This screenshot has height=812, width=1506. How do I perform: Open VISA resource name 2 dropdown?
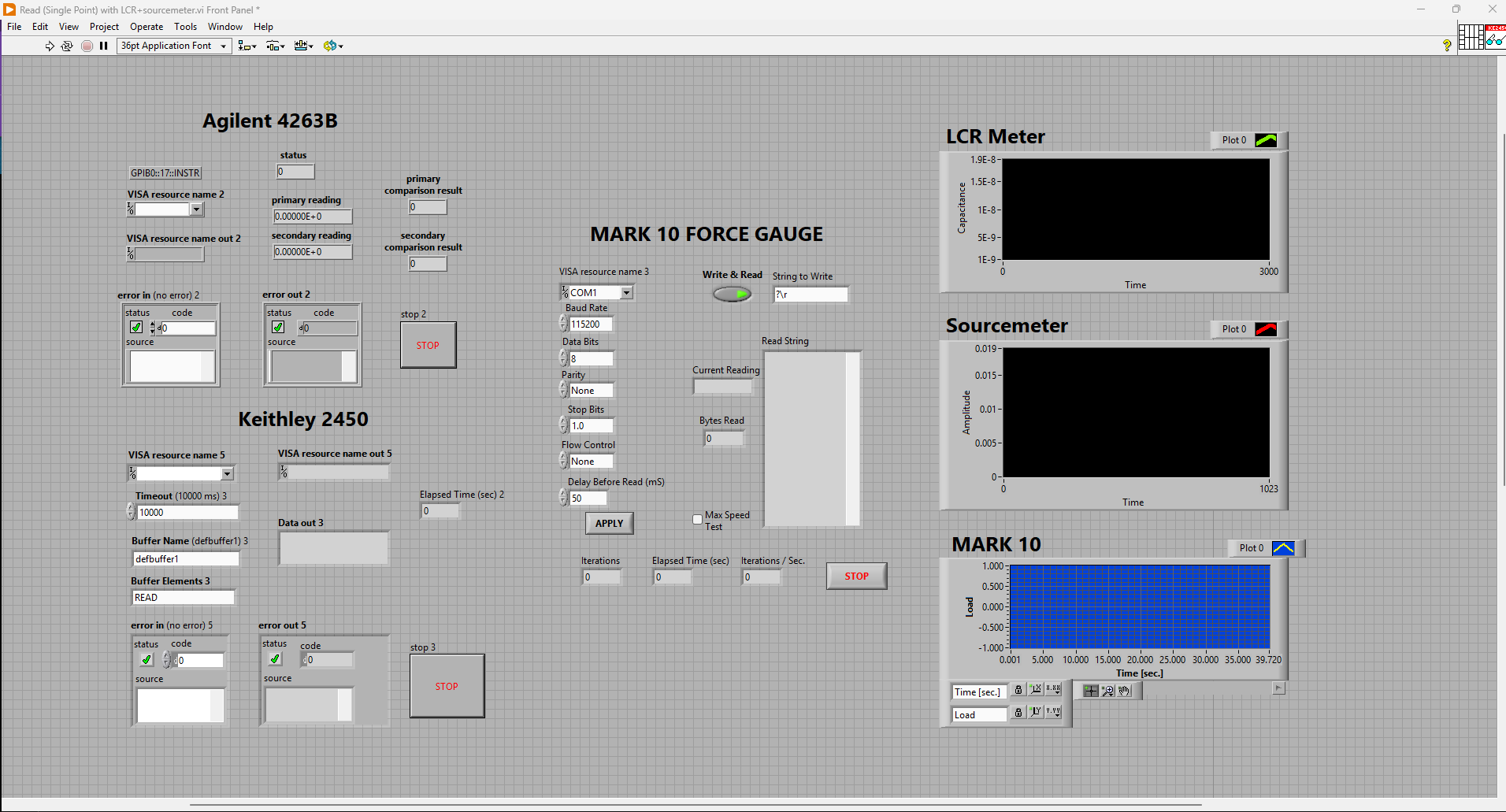coord(197,209)
